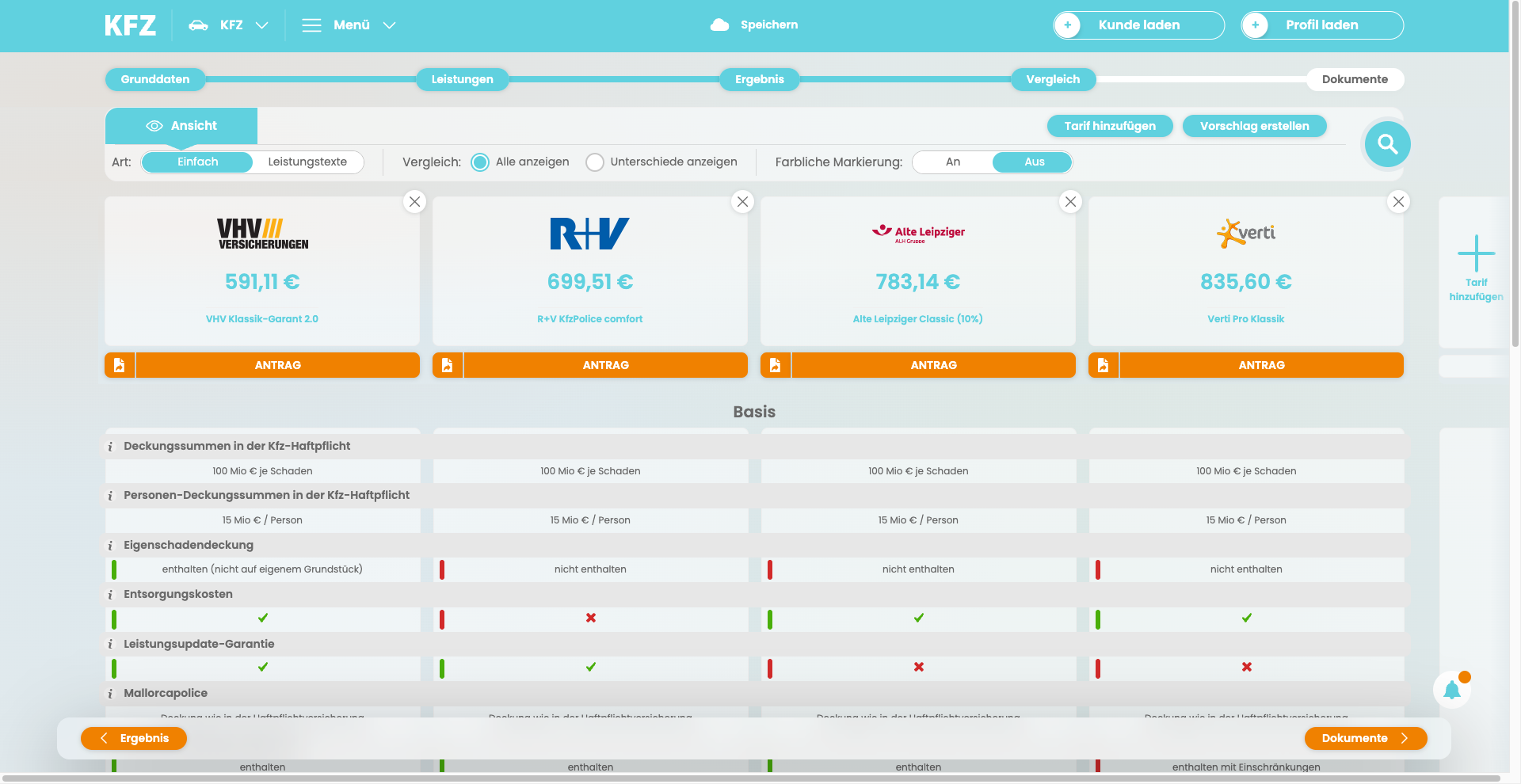Open the Ansicht tab
Screen dimensions: 1521x784
(181, 126)
